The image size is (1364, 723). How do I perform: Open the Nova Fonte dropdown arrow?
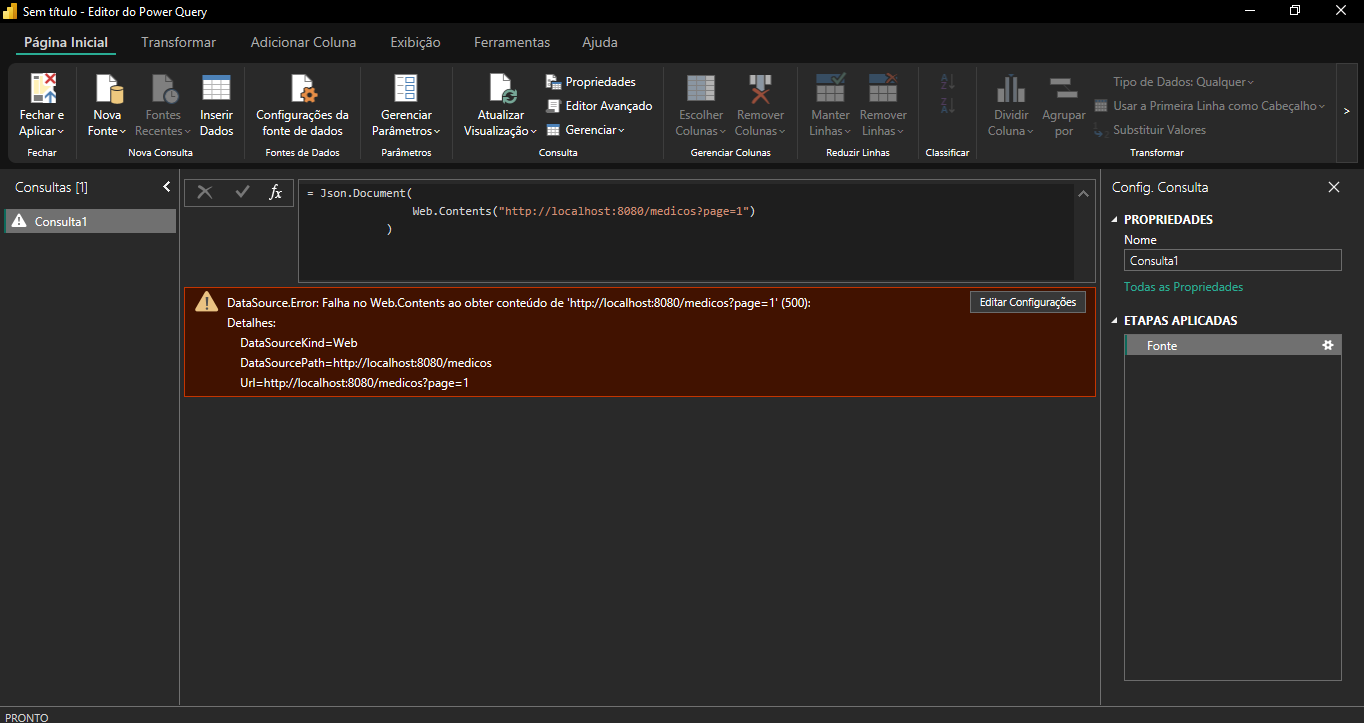(123, 132)
